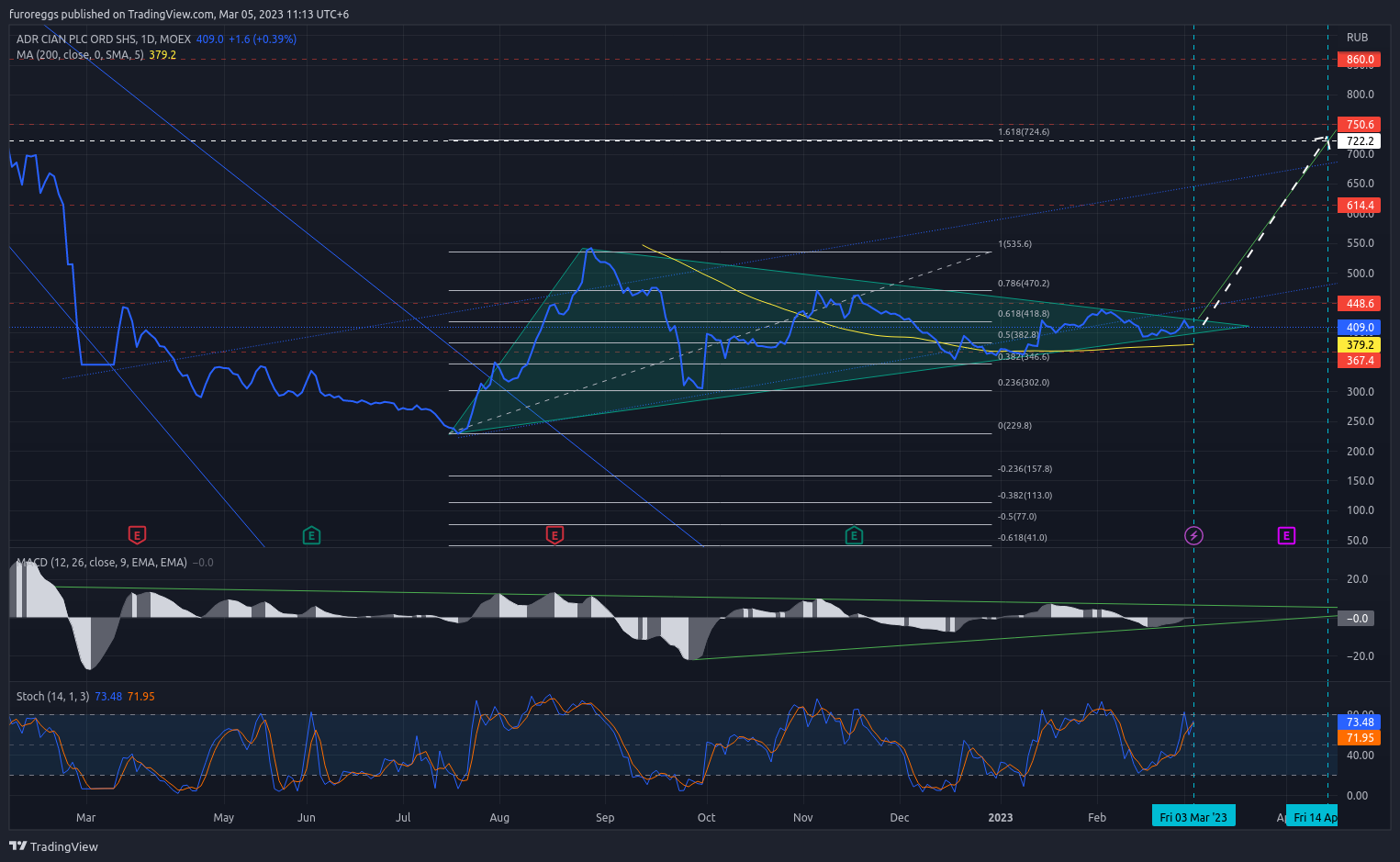The image size is (1400, 862).
Task: Click the Dec label on the time axis
Action: pos(900,818)
